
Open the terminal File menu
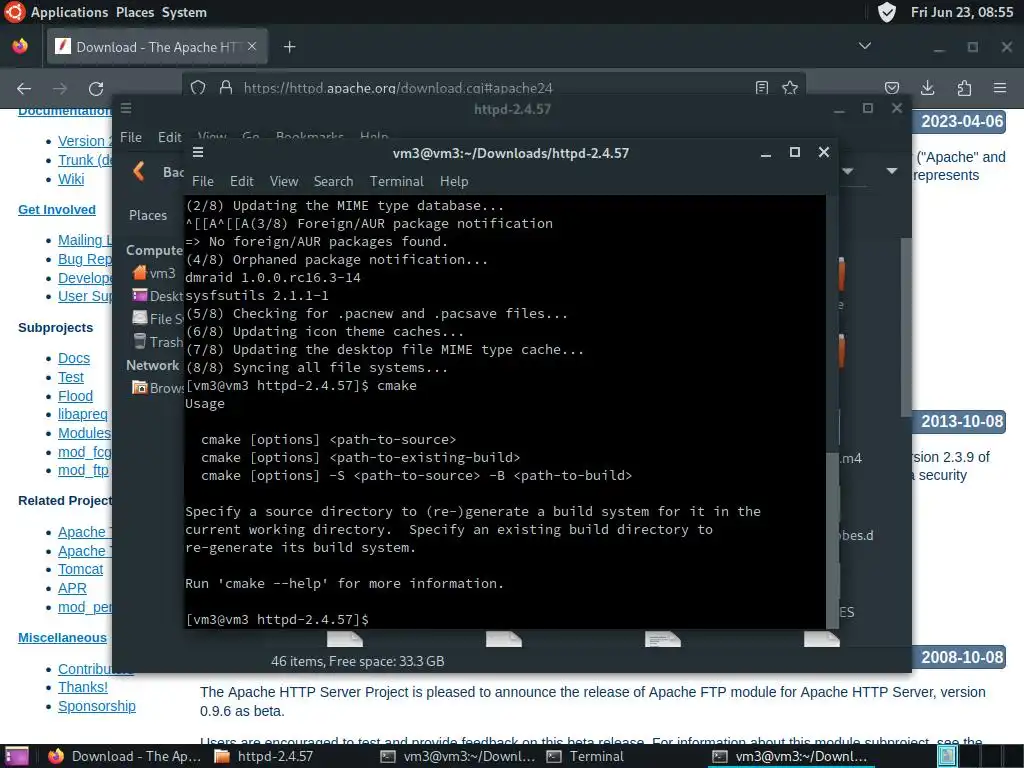tap(202, 182)
